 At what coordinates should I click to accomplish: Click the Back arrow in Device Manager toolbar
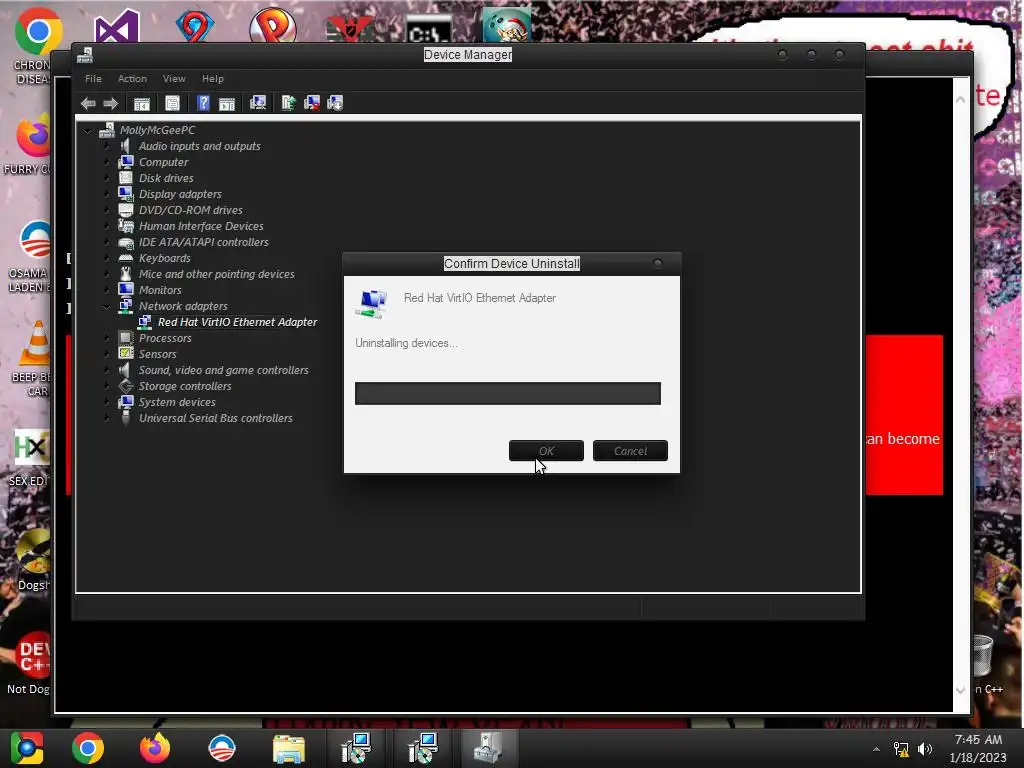[88, 103]
